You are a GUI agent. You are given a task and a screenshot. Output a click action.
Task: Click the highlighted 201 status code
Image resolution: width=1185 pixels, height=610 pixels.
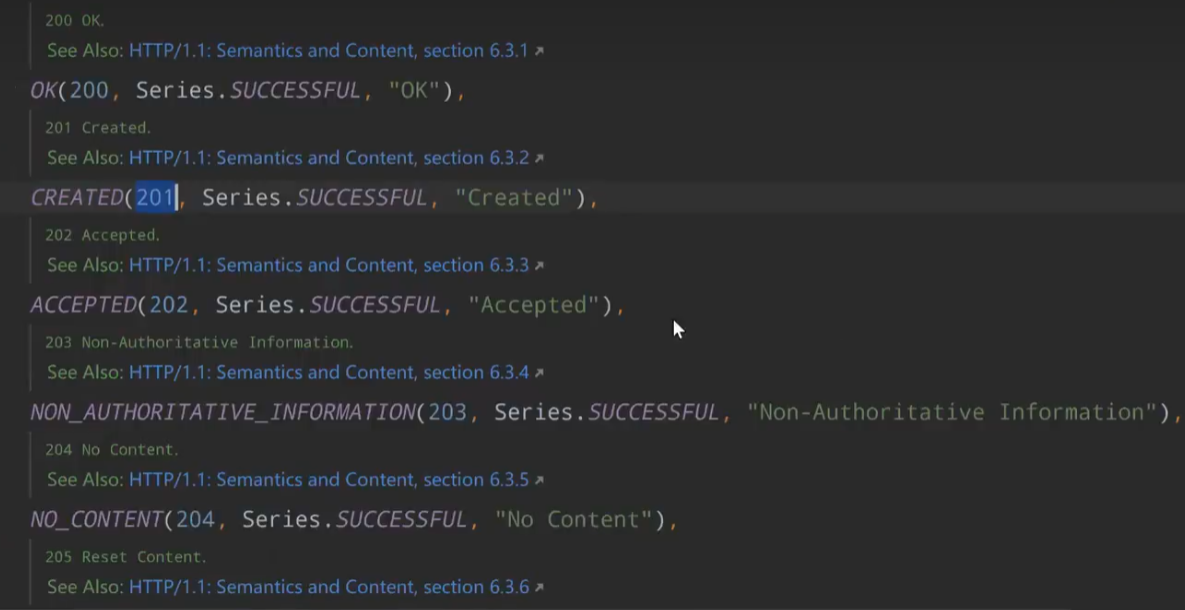pyautogui.click(x=155, y=198)
